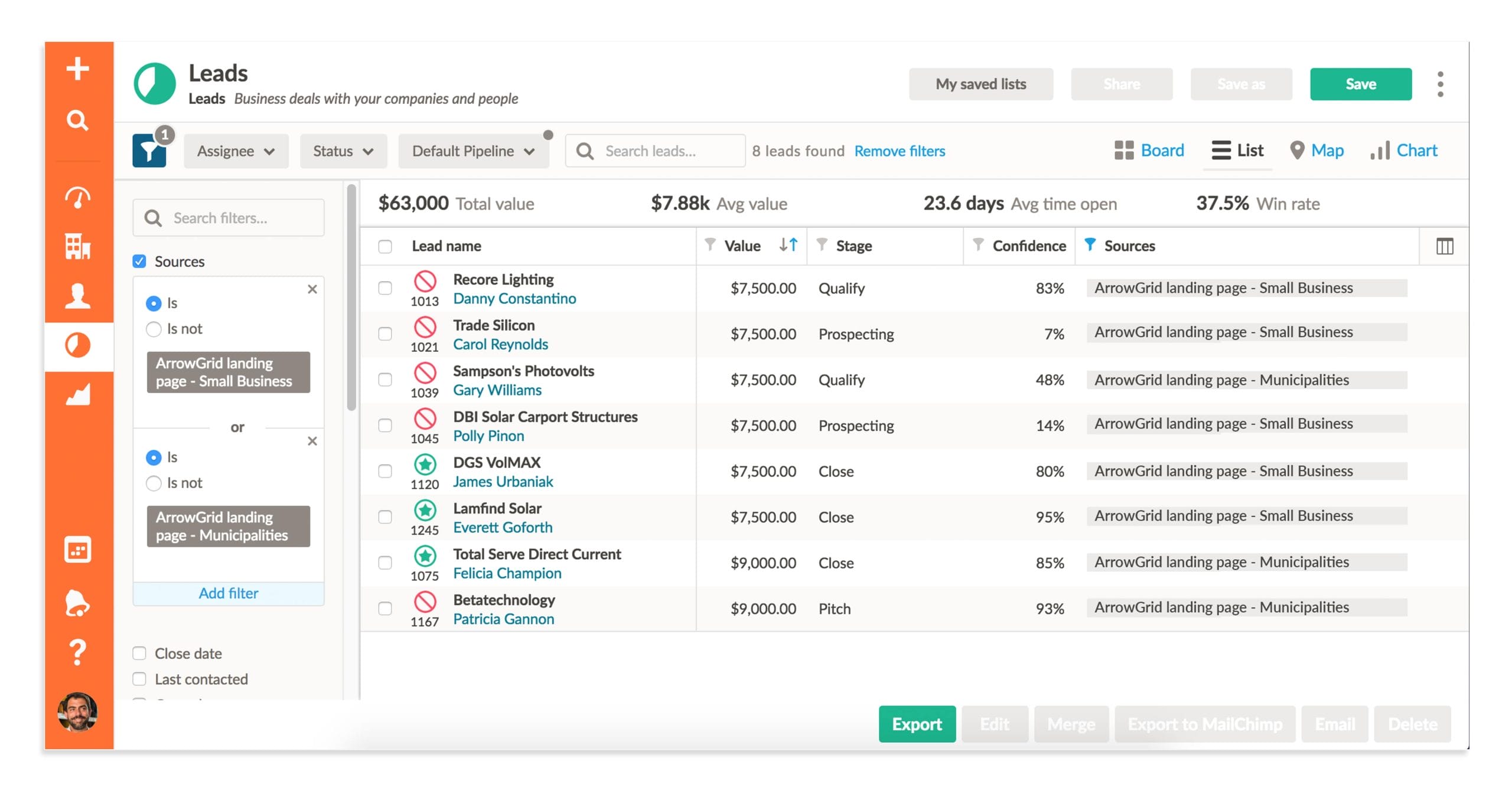This screenshot has width=1512, height=787.
Task: Open column customization icon in table header
Action: point(1445,246)
